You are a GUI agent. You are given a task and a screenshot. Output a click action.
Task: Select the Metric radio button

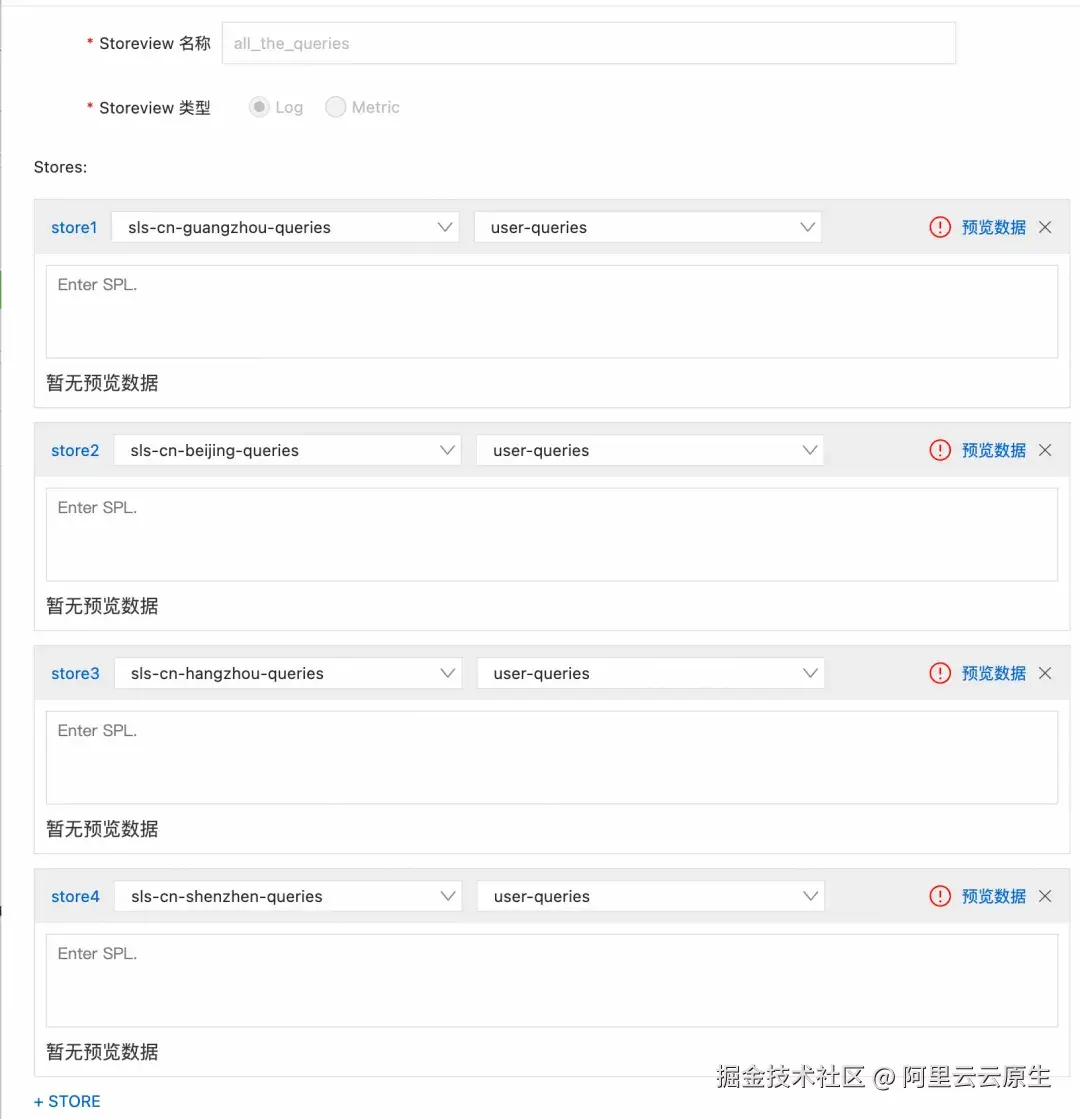tap(335, 107)
